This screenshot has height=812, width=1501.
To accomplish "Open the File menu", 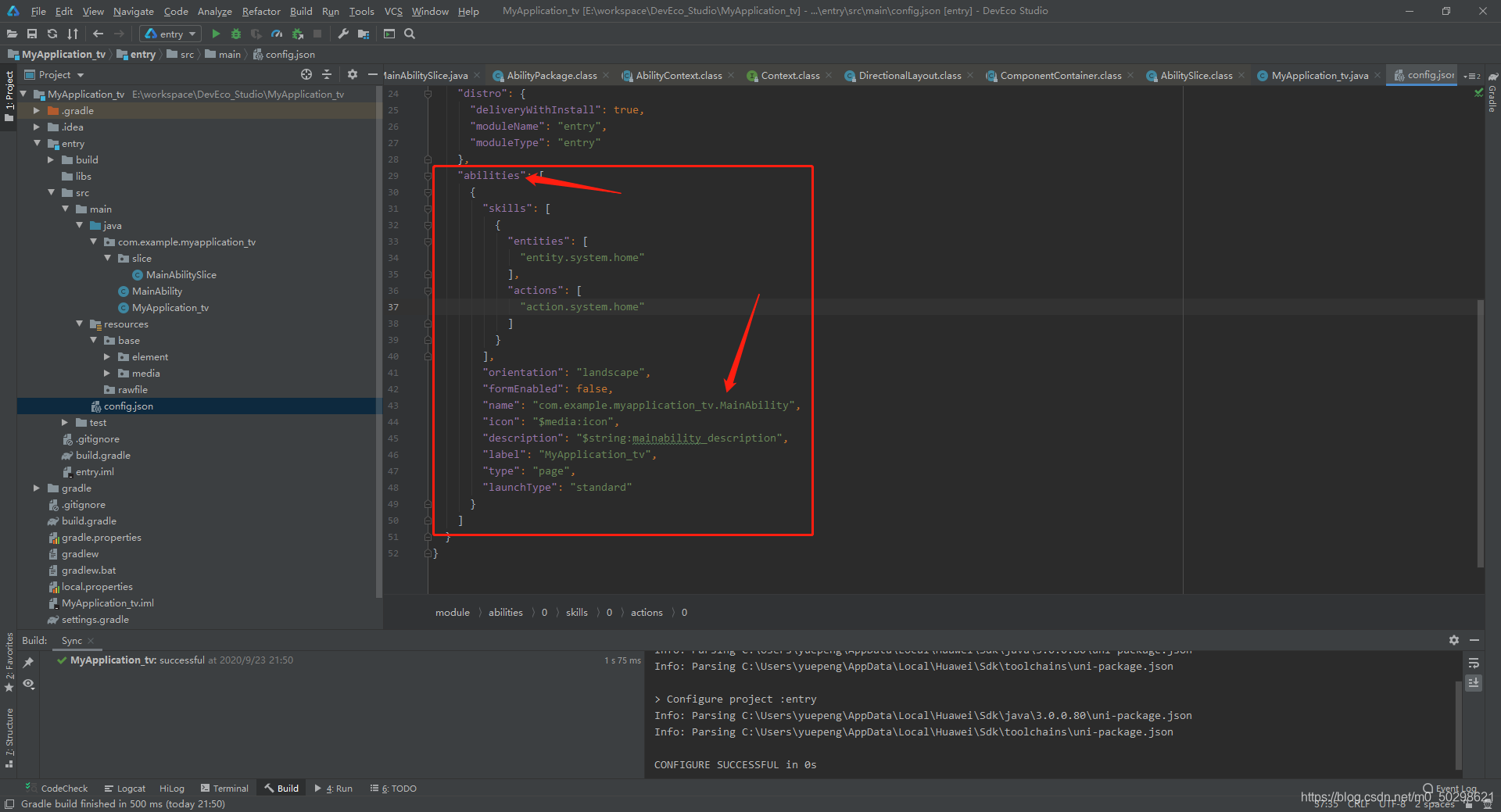I will pyautogui.click(x=38, y=11).
